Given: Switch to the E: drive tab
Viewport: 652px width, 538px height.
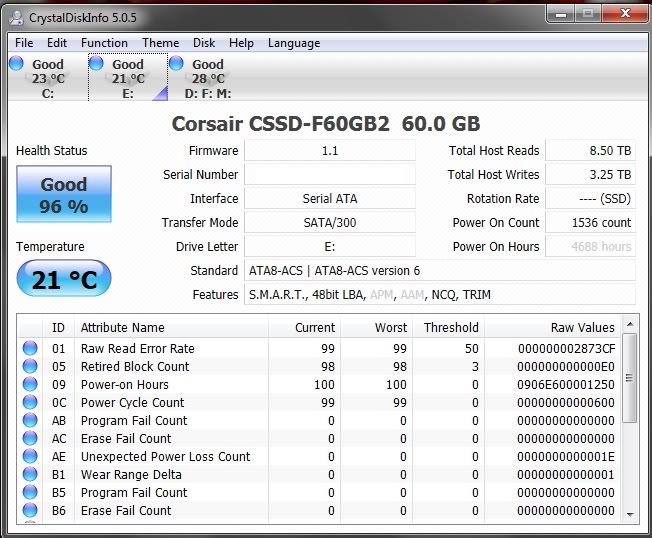Looking at the screenshot, I should click(x=127, y=78).
